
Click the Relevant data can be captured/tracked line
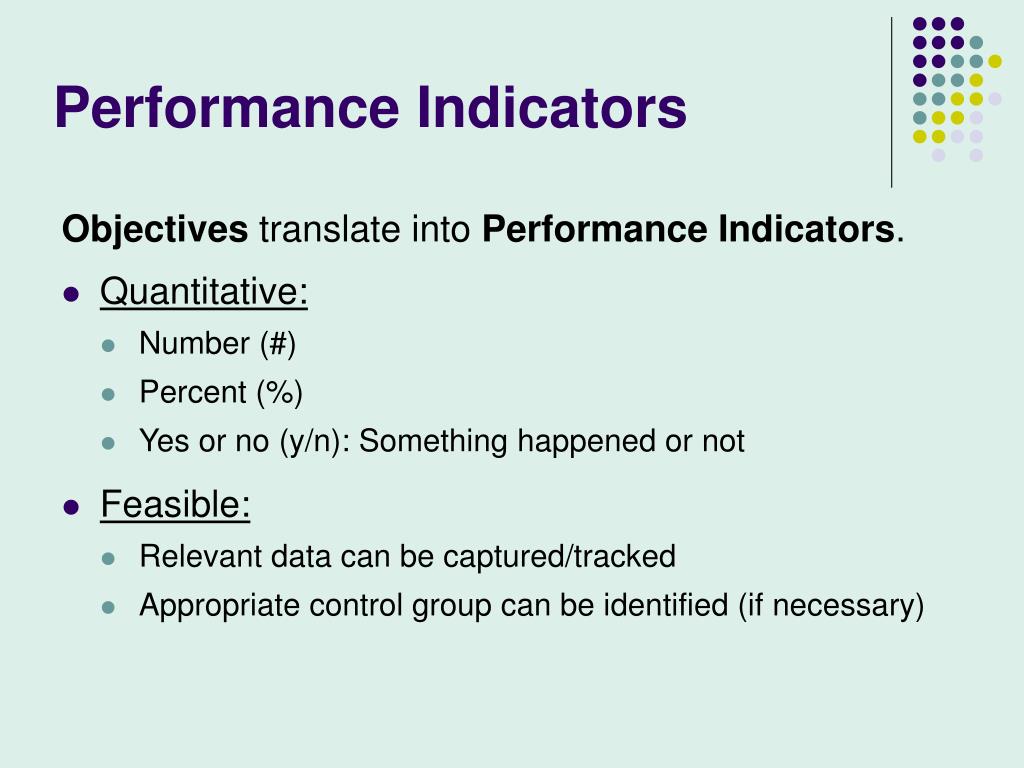(x=408, y=556)
